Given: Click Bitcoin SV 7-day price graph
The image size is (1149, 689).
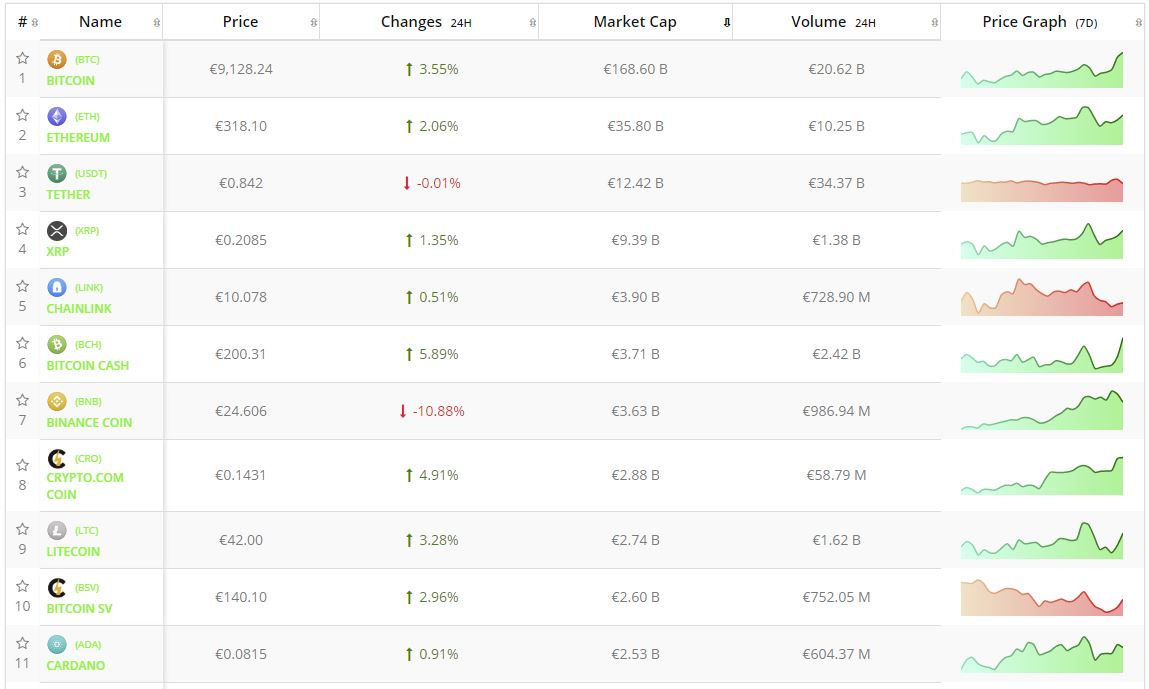Looking at the screenshot, I should (x=1041, y=597).
